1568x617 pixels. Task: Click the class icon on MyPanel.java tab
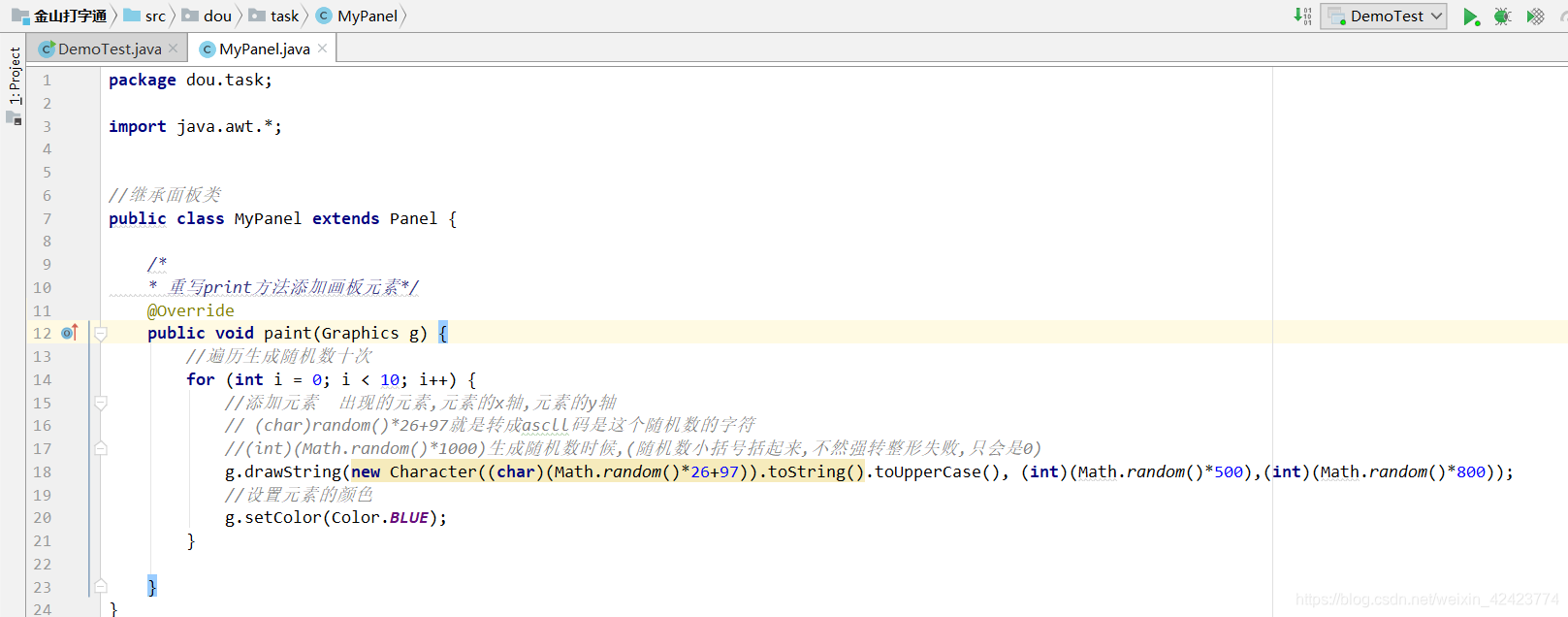[208, 49]
